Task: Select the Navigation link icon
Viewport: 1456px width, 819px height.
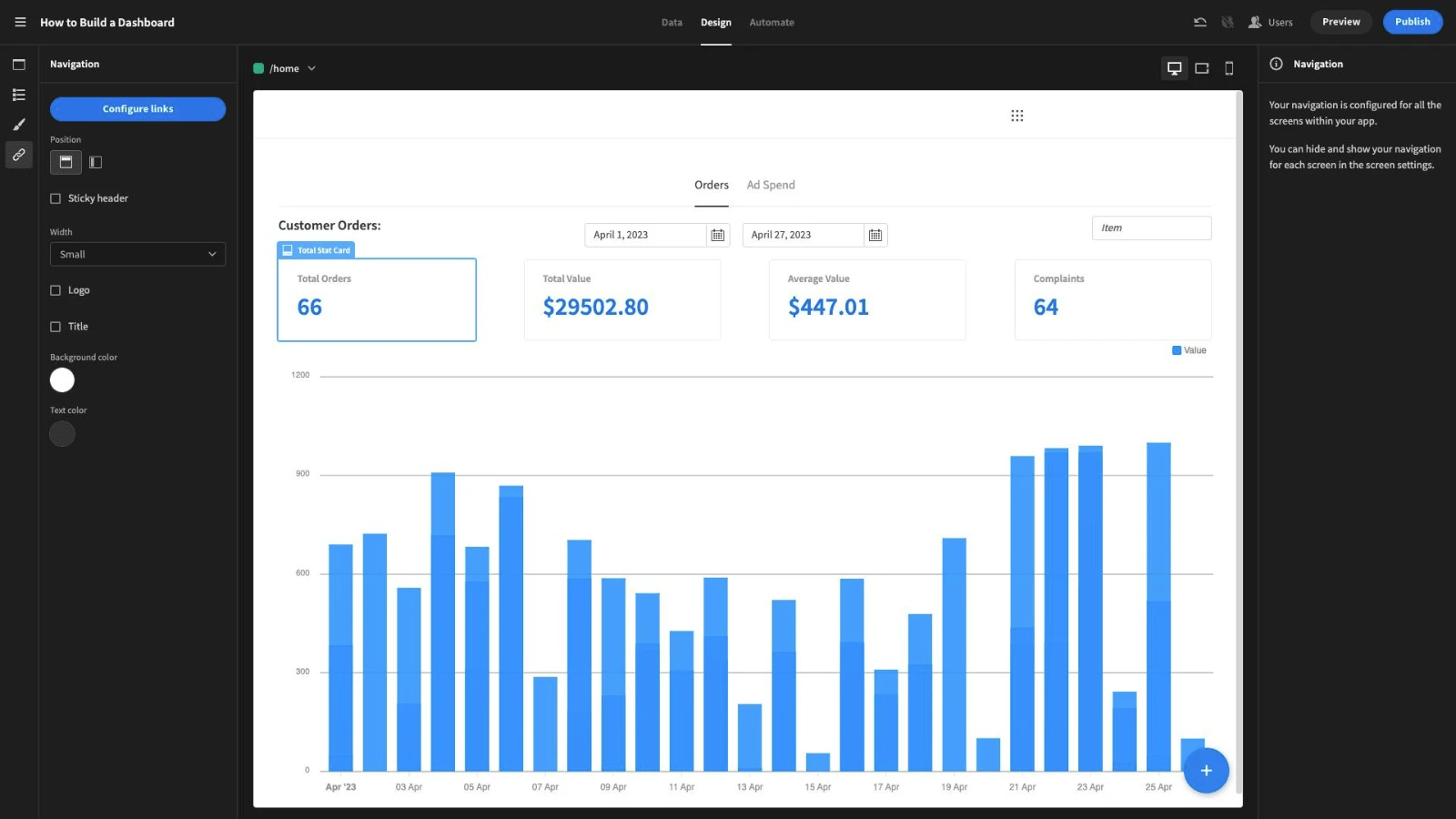Action: [18, 155]
